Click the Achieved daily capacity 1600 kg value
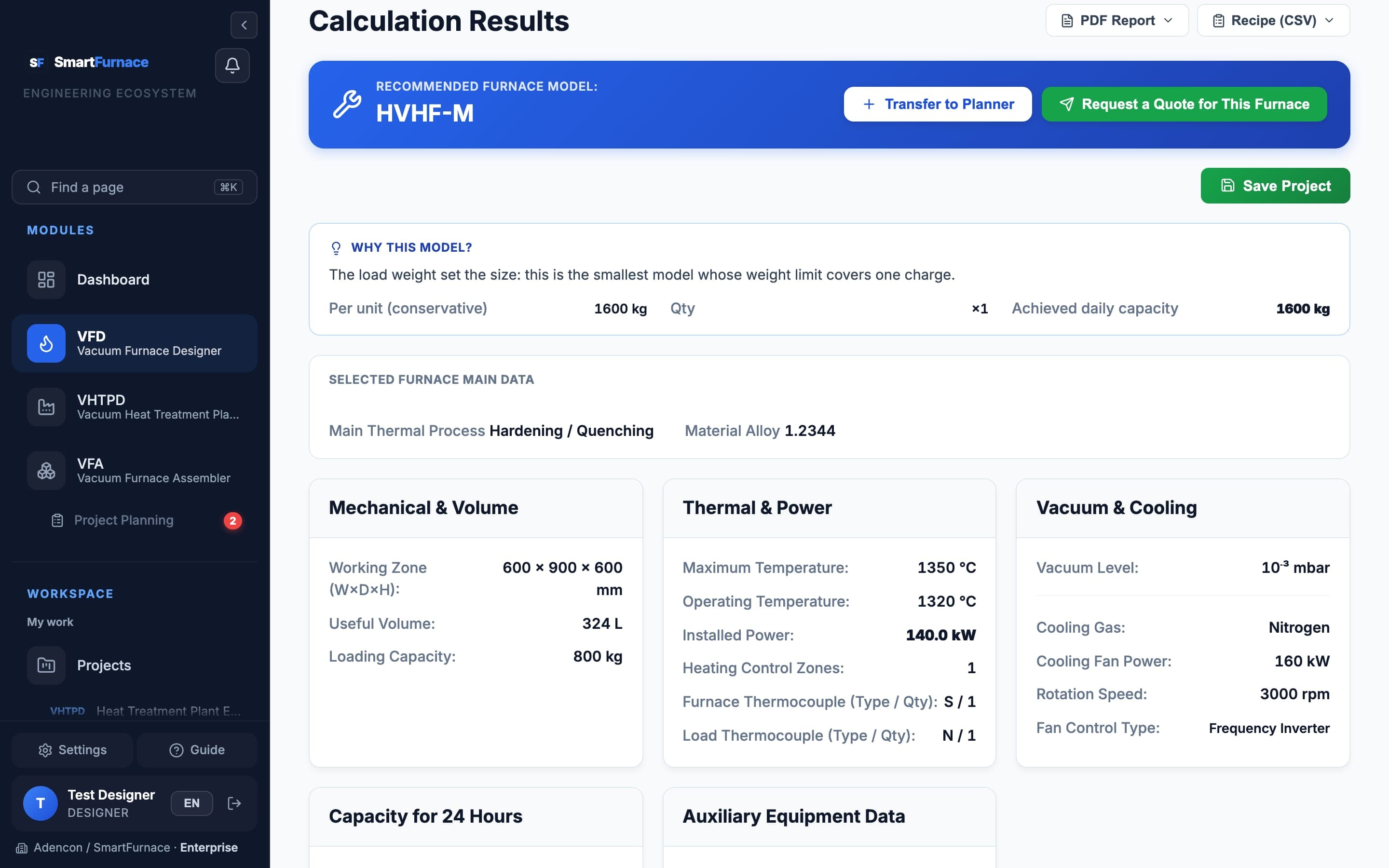 1302,309
